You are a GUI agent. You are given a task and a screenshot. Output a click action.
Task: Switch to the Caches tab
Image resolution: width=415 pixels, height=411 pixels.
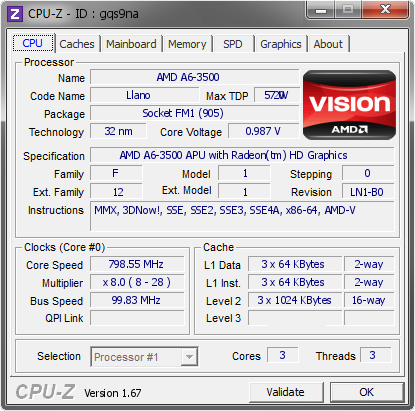pos(77,44)
